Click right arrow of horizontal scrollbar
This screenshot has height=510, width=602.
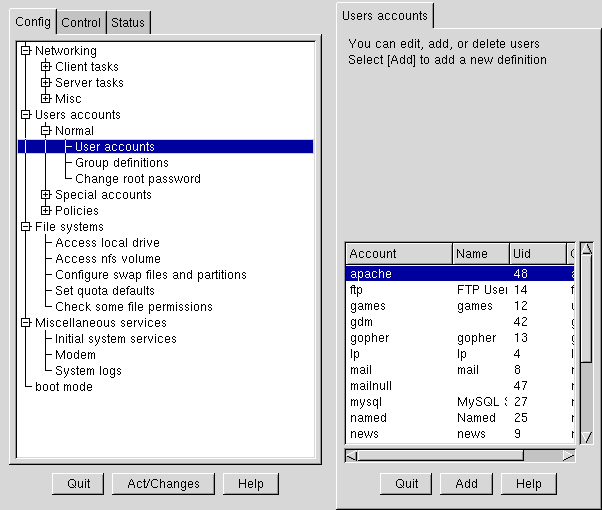coord(569,456)
